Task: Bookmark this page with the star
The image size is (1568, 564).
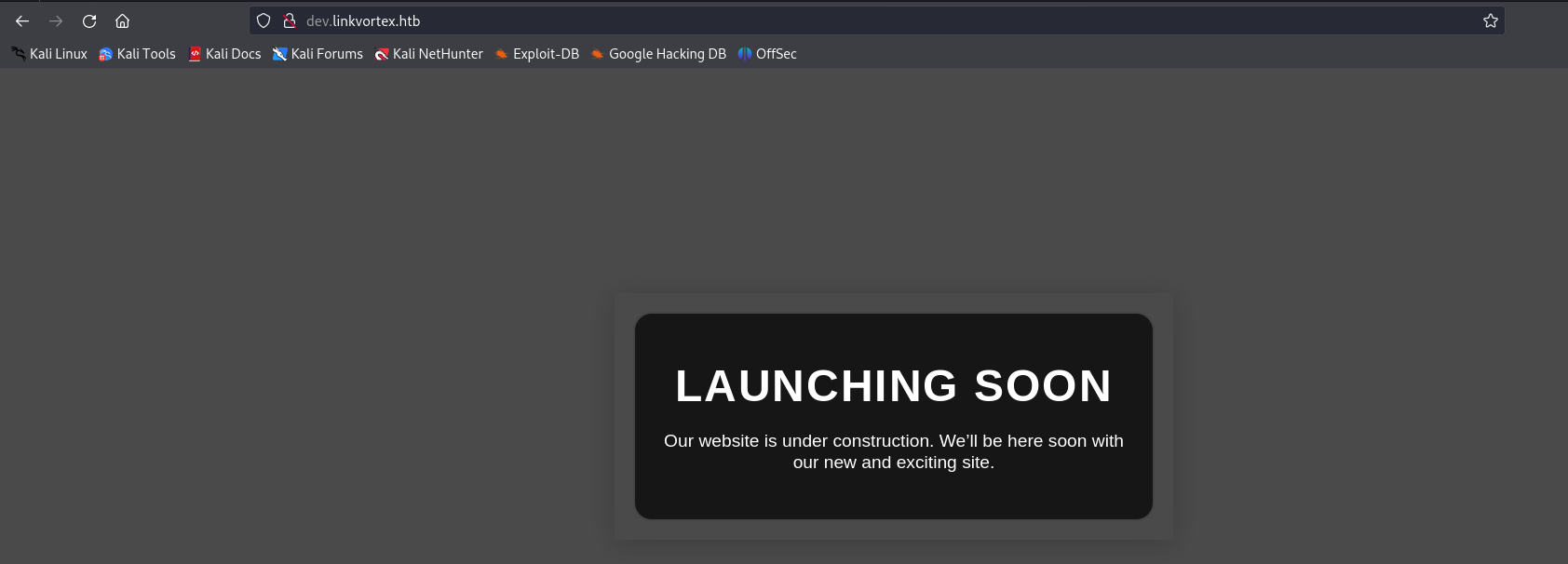Action: pyautogui.click(x=1491, y=20)
